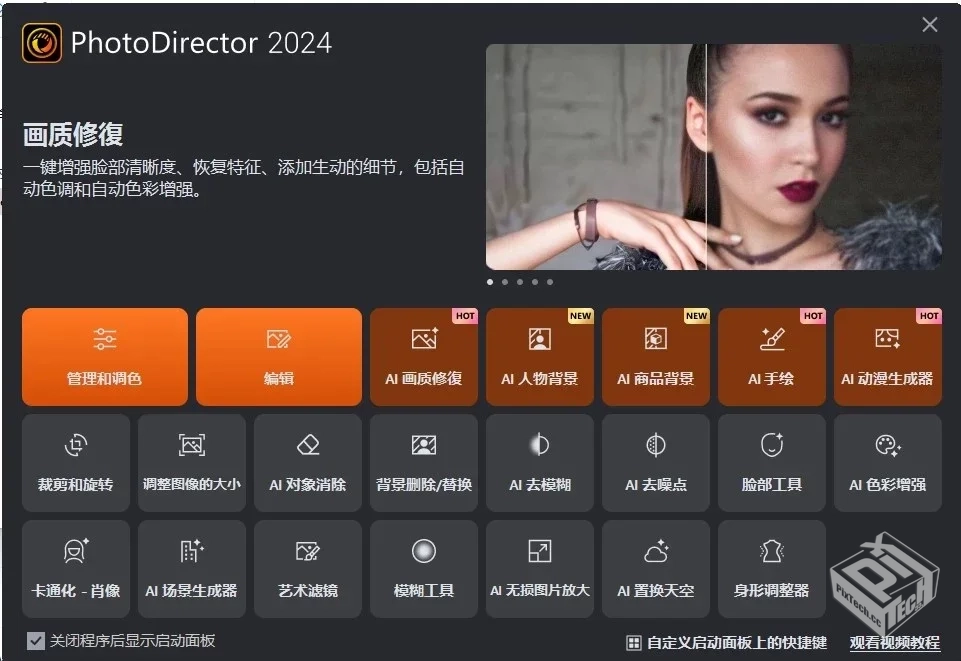The width and height of the screenshot is (961, 661).
Task: Open AI 去噪点 denoise tool
Action: click(x=655, y=462)
